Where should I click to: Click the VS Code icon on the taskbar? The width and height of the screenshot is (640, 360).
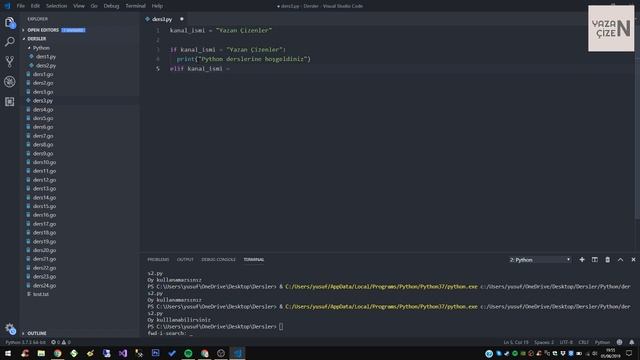click(237, 353)
